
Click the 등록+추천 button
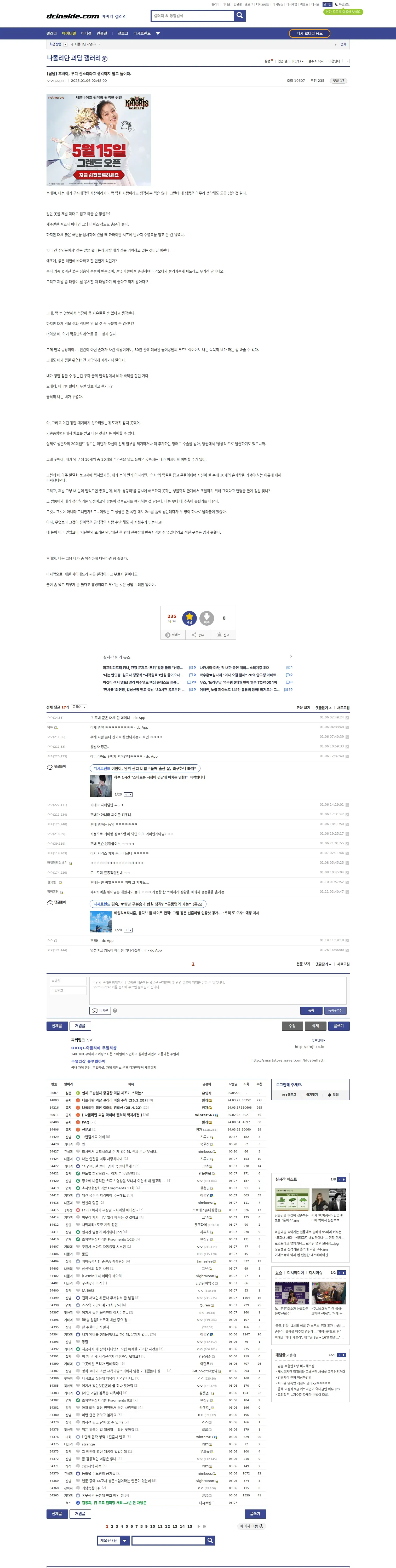(x=335, y=1010)
